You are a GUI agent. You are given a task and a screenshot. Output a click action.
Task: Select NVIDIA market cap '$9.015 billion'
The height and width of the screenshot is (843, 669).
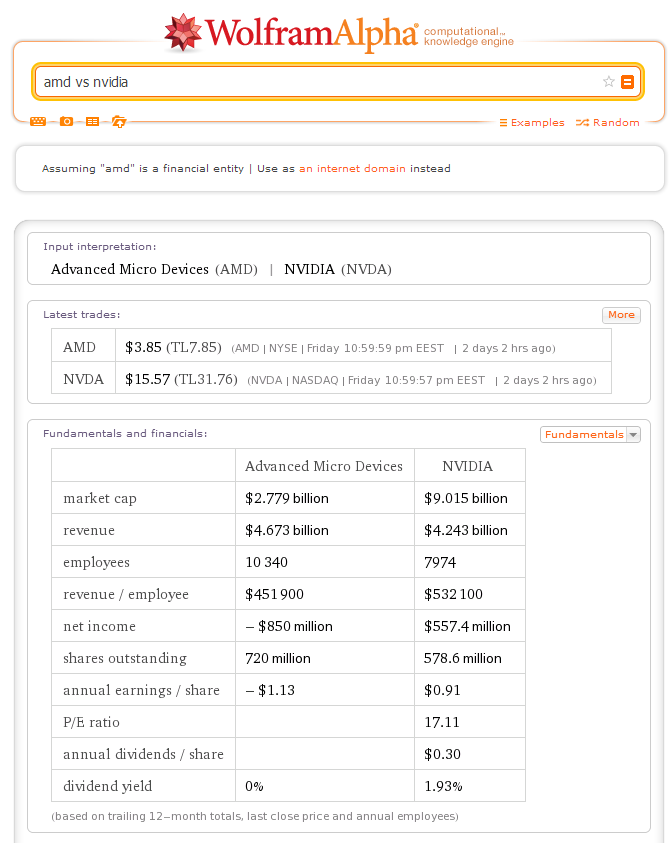(466, 498)
